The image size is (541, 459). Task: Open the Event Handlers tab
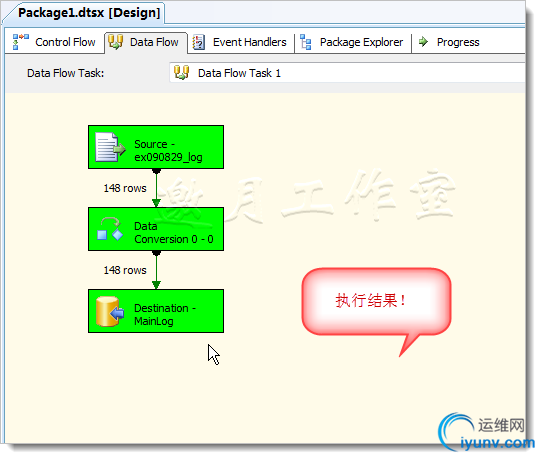click(241, 42)
